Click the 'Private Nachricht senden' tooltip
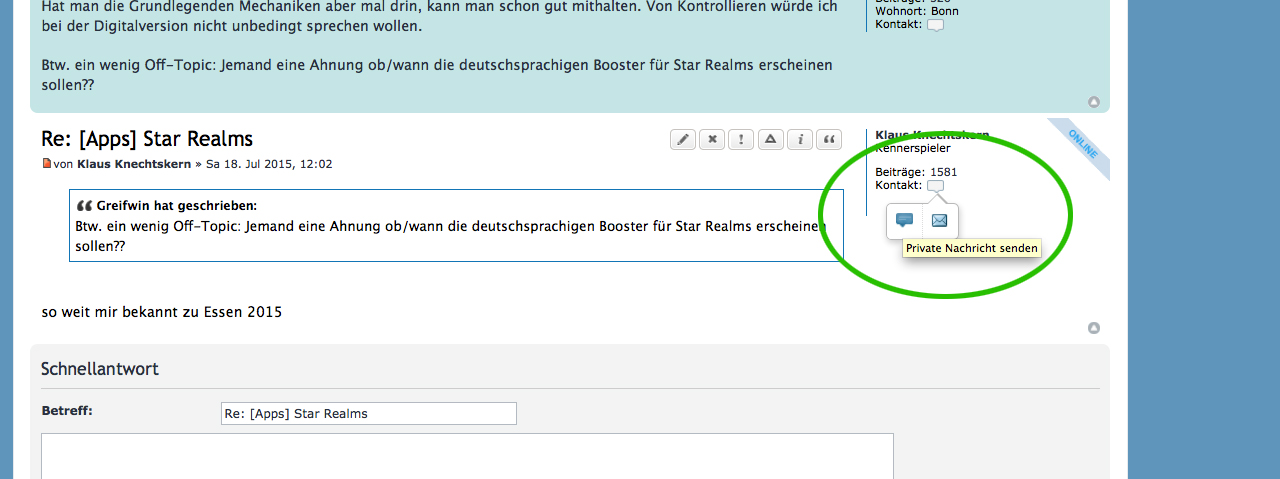This screenshot has height=479, width=1280. tap(972, 248)
